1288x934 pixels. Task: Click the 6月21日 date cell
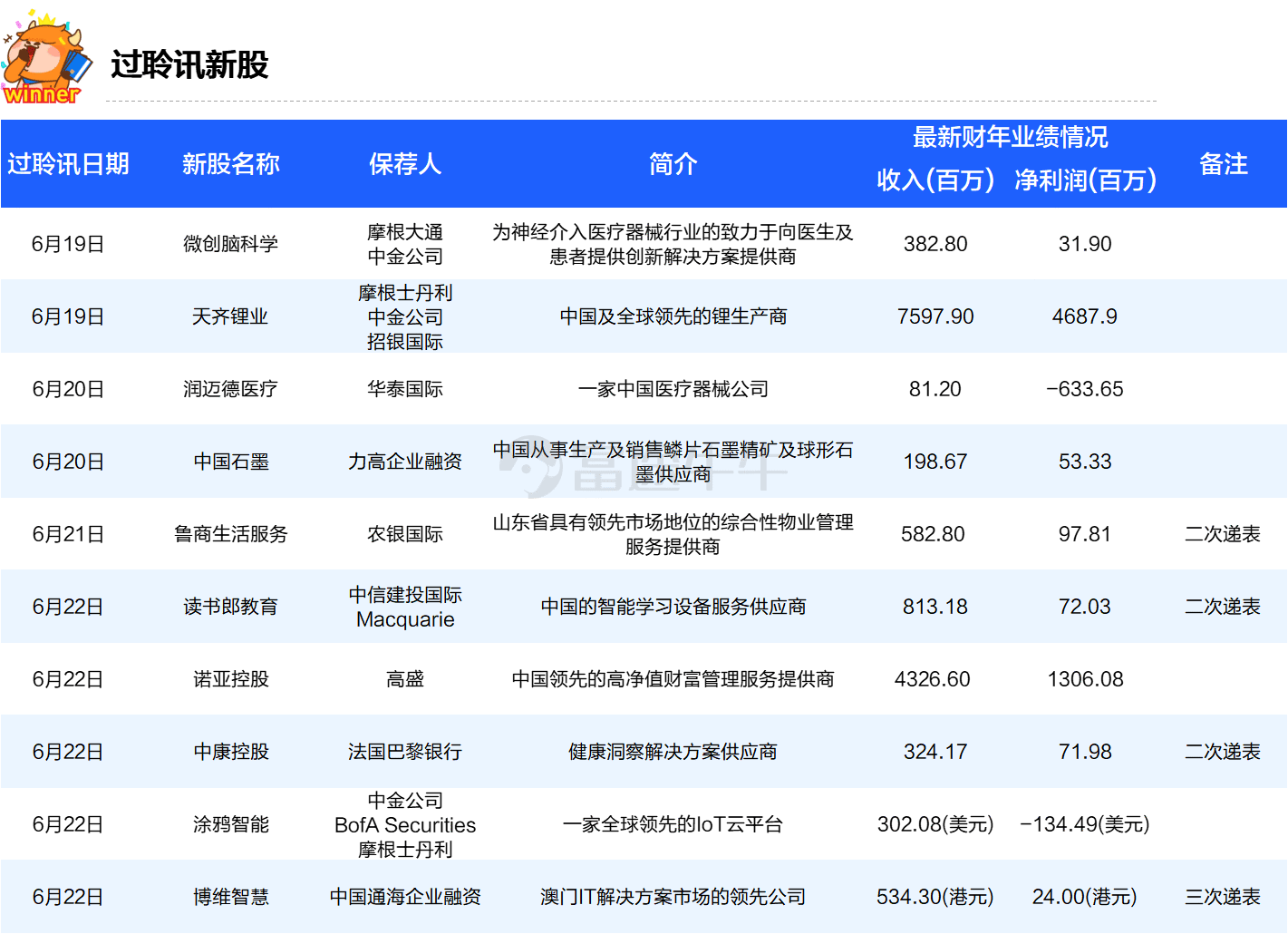(x=68, y=534)
